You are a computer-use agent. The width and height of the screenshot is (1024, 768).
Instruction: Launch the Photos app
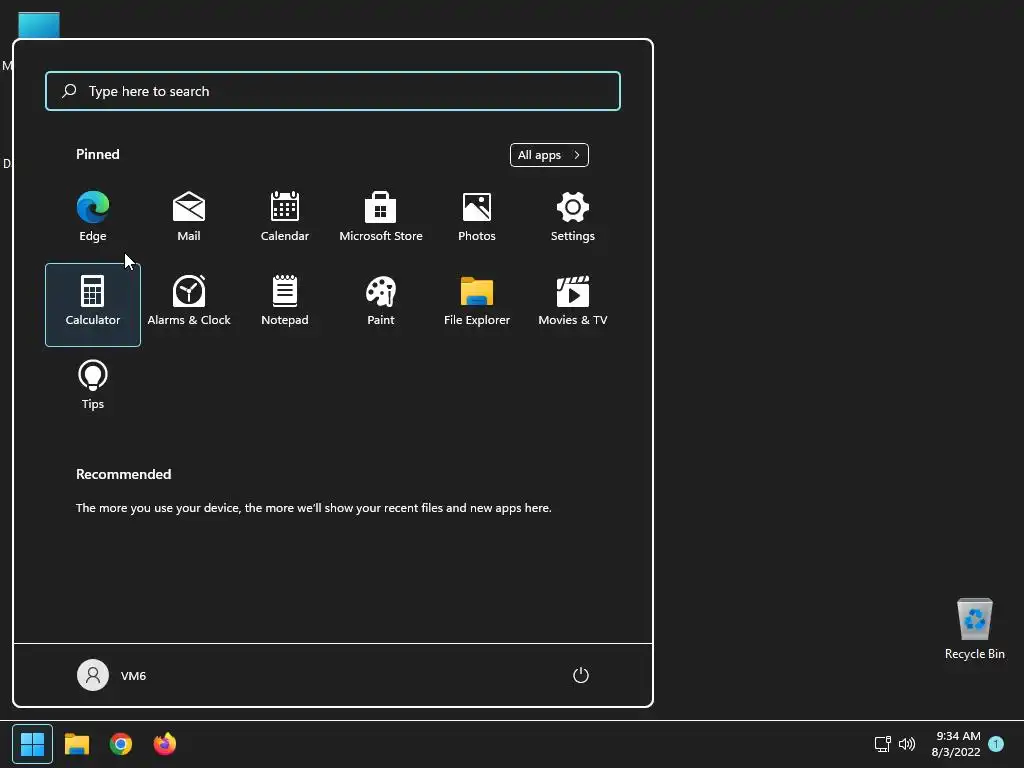tap(477, 216)
